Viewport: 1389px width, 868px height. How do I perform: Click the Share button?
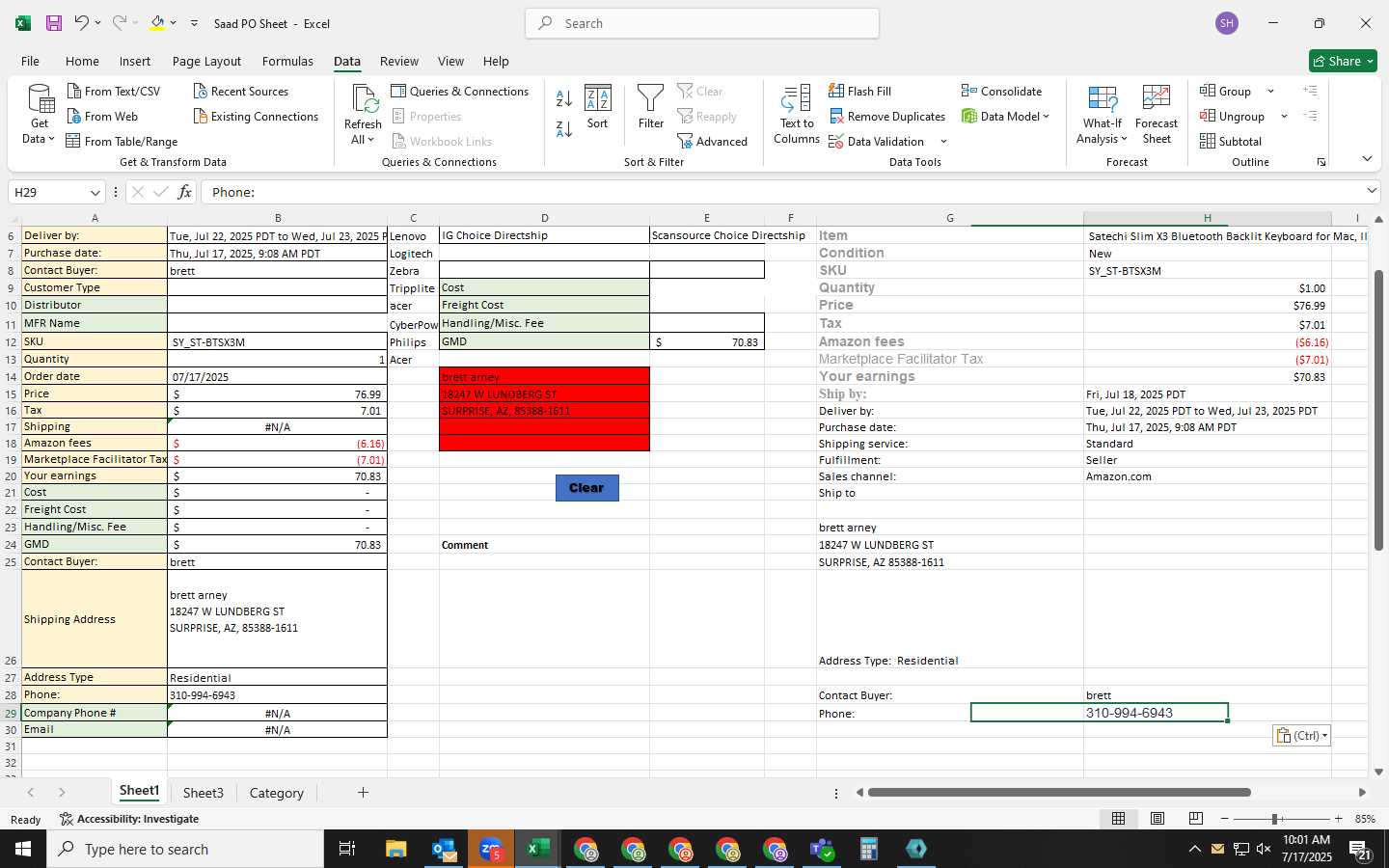click(x=1343, y=61)
